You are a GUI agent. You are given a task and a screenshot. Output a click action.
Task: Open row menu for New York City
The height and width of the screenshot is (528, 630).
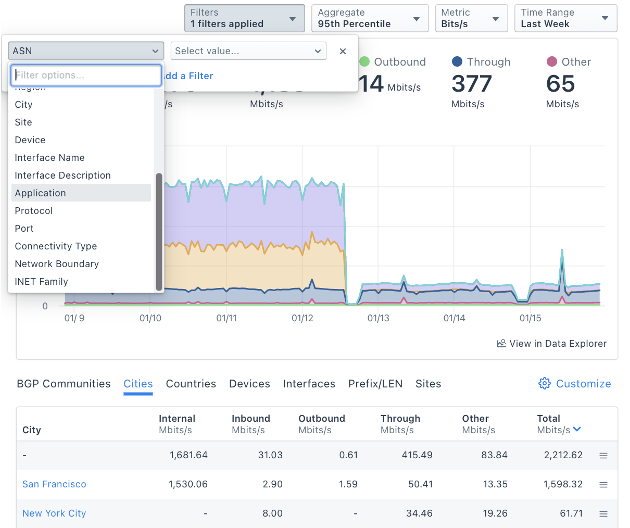pos(603,513)
